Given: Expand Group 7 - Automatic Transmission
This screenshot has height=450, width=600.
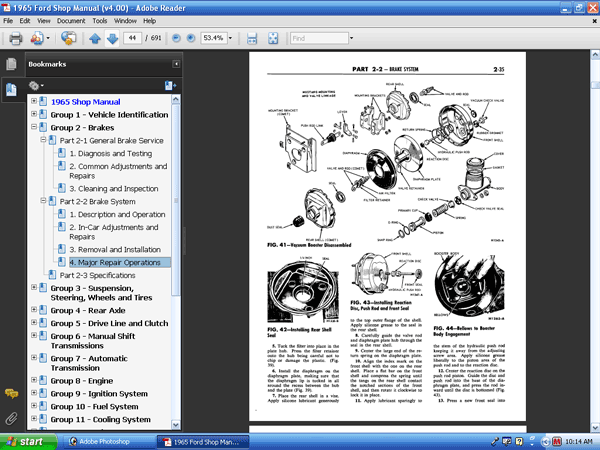Looking at the screenshot, I should 34,358.
